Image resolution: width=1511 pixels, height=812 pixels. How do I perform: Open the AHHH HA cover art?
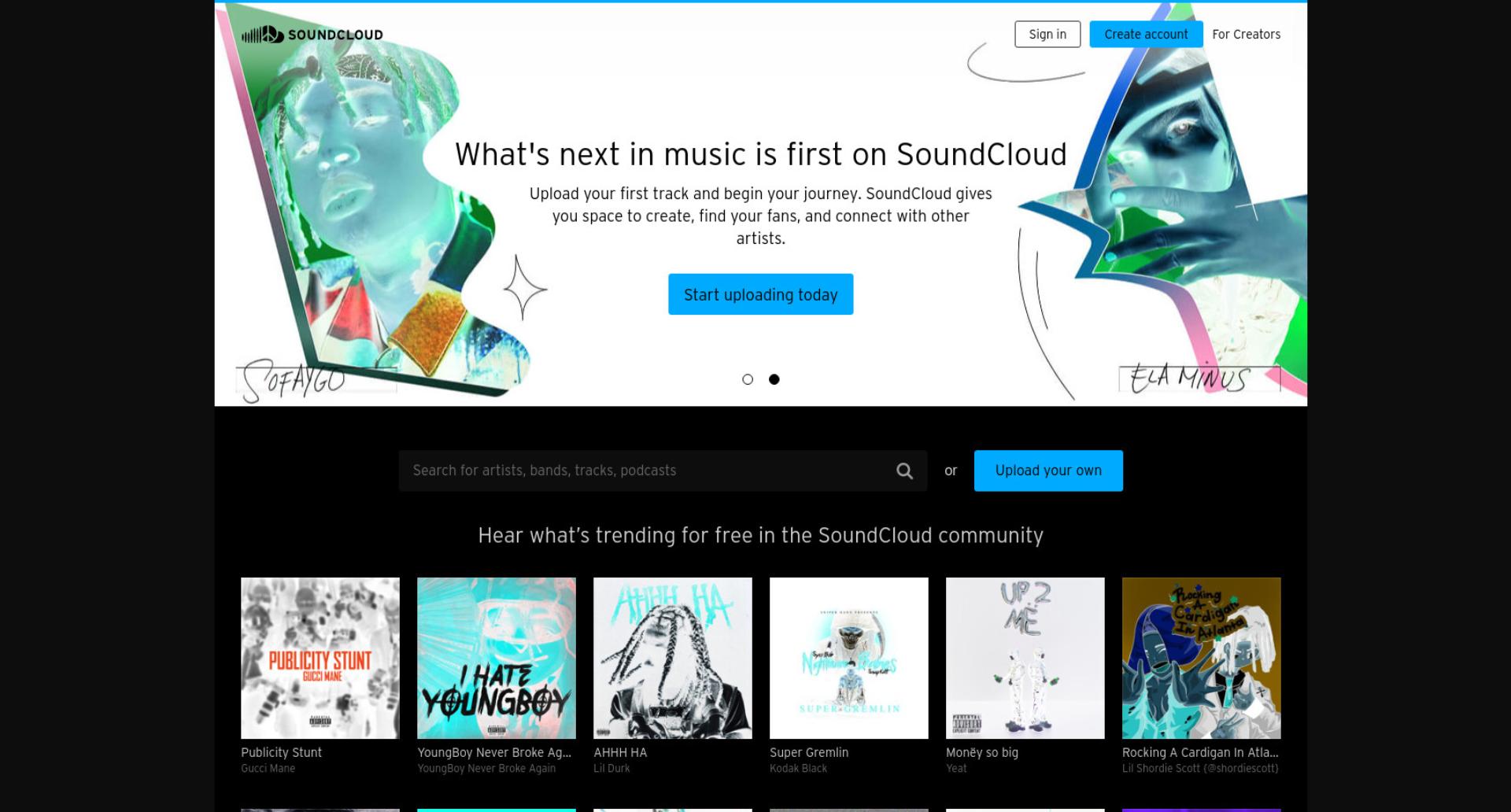pos(673,658)
